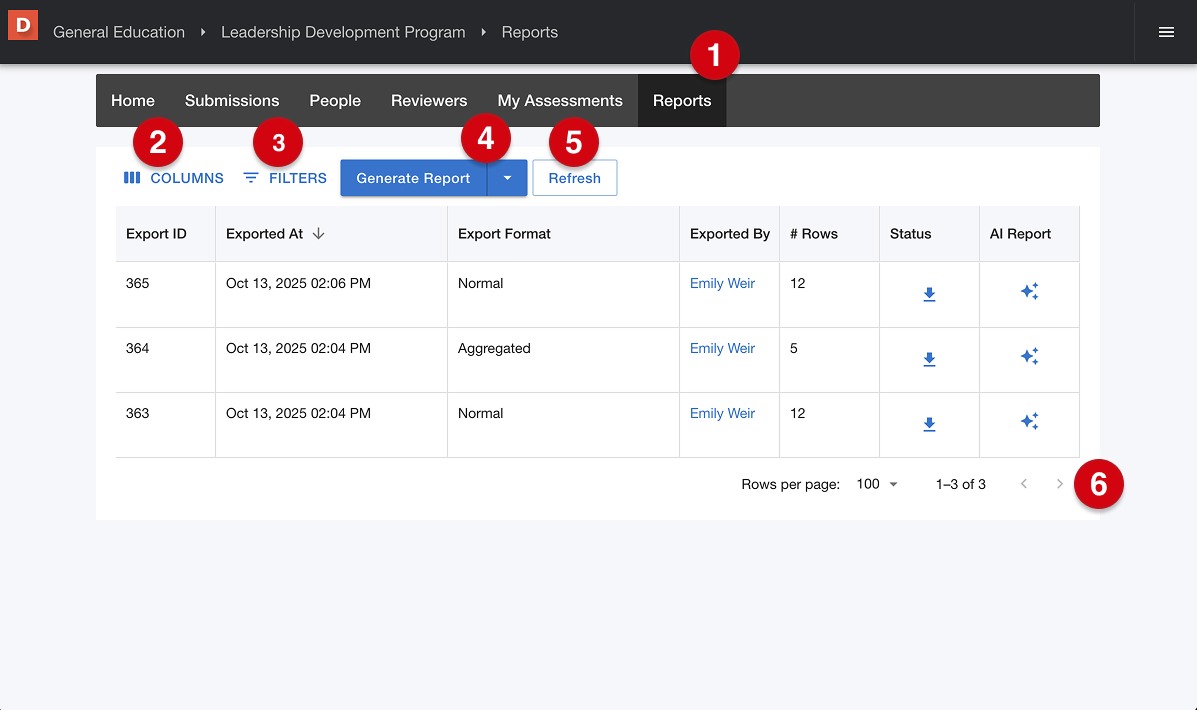
Task: Click the Rows per page label
Action: tap(790, 484)
